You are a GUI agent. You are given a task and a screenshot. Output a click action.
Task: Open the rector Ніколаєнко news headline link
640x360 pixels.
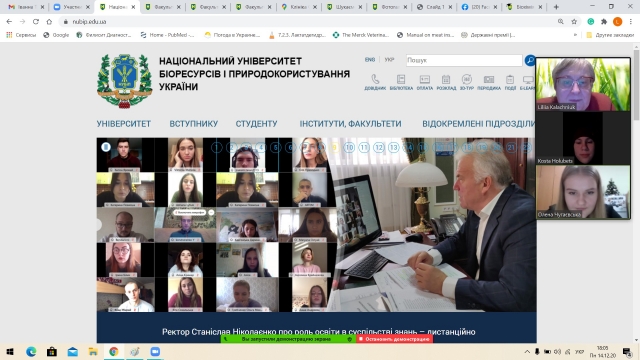pos(318,332)
